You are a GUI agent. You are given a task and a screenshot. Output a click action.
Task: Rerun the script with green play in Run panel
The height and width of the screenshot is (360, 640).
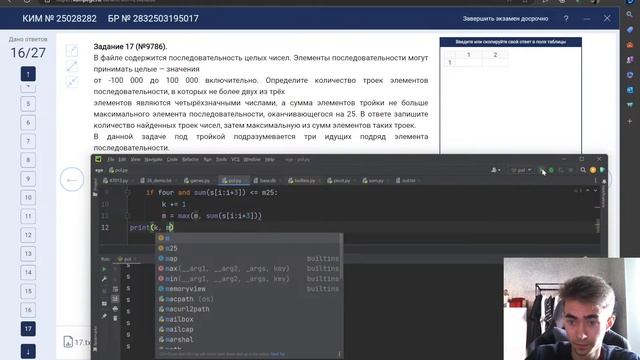point(104,269)
